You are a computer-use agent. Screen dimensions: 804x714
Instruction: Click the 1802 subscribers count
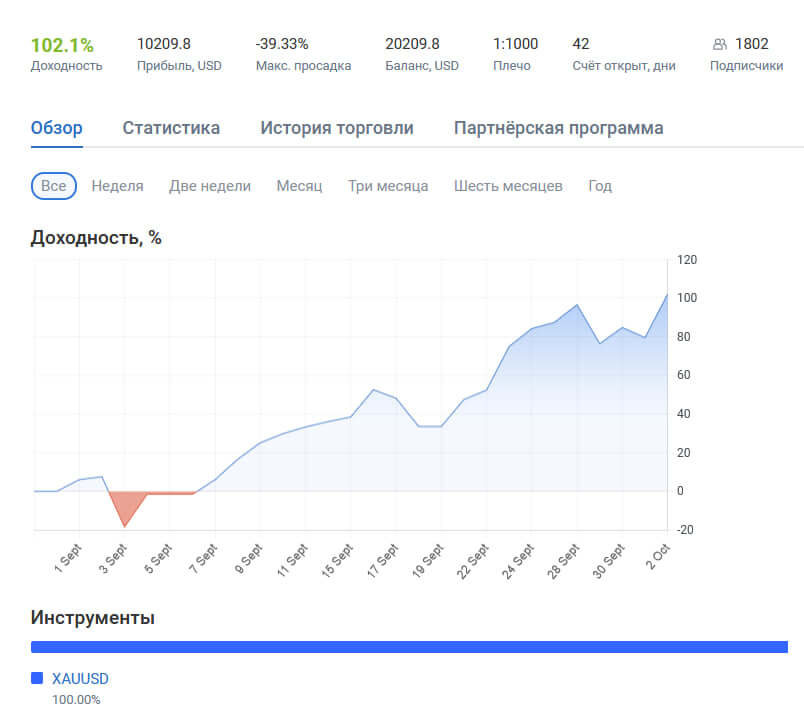tap(752, 44)
